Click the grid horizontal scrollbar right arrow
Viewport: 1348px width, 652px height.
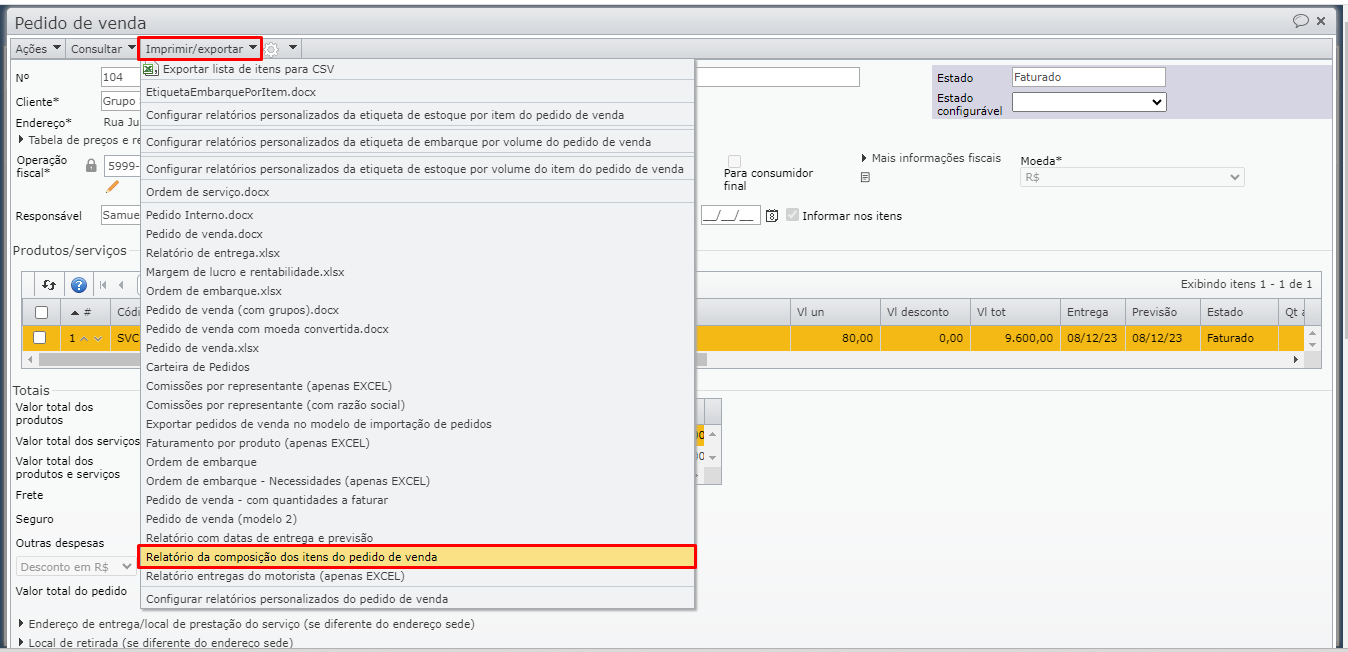click(1298, 358)
